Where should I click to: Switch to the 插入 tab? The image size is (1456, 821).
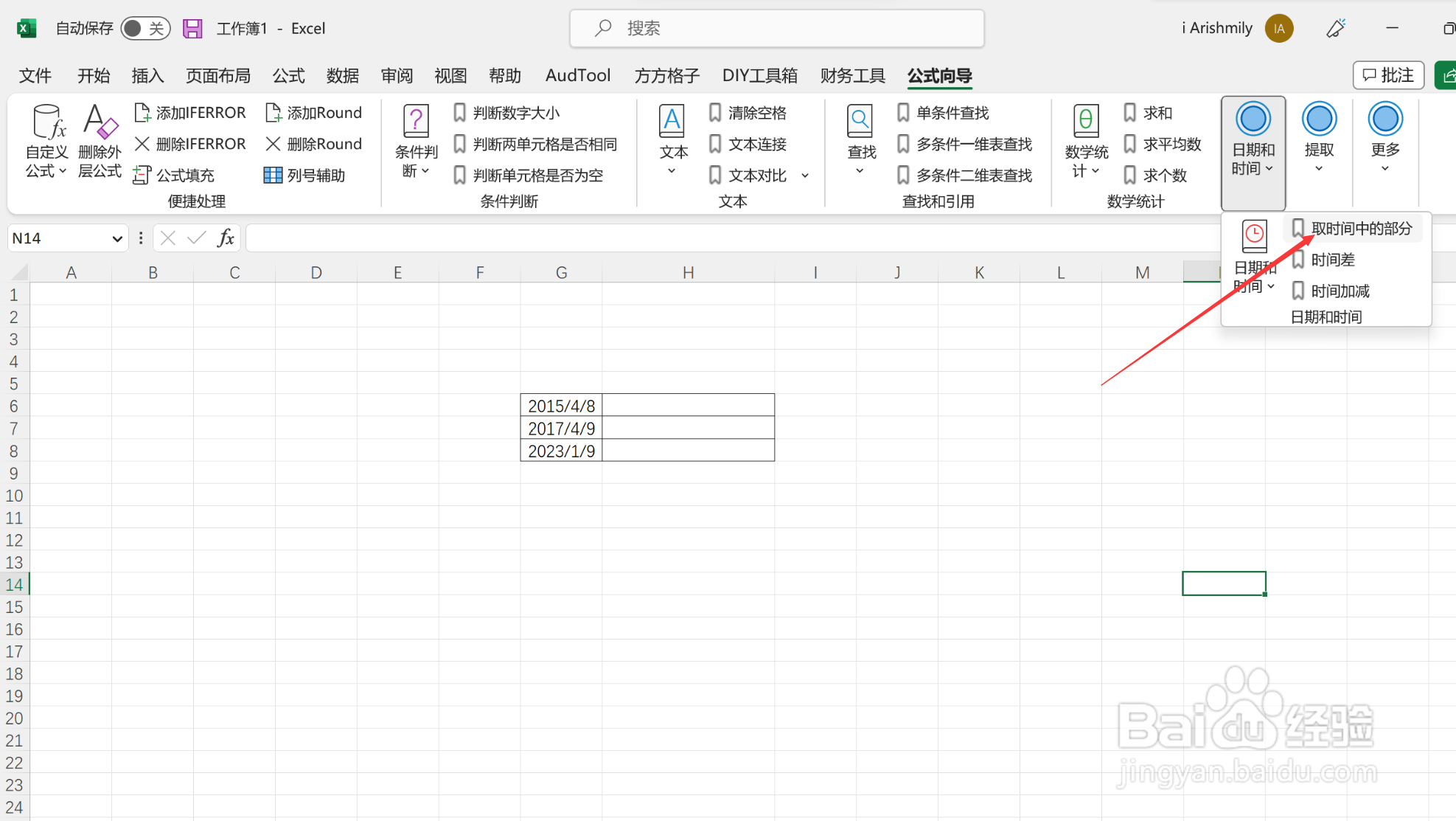[147, 75]
